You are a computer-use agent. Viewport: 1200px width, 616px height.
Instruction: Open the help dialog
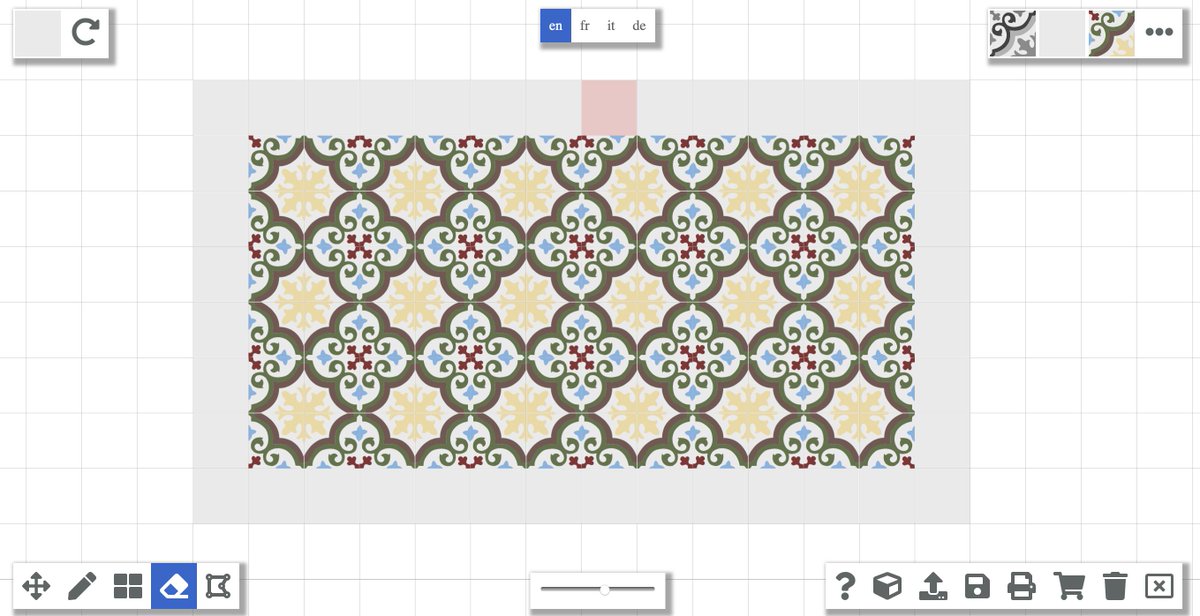846,587
